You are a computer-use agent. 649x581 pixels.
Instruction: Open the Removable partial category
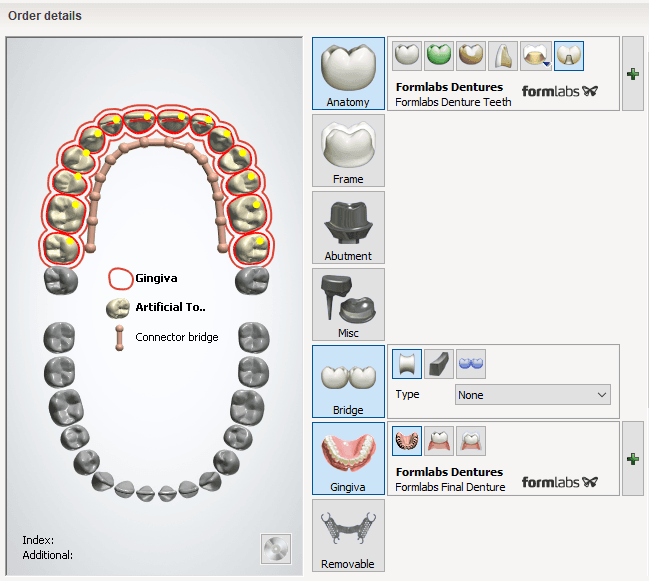[348, 535]
